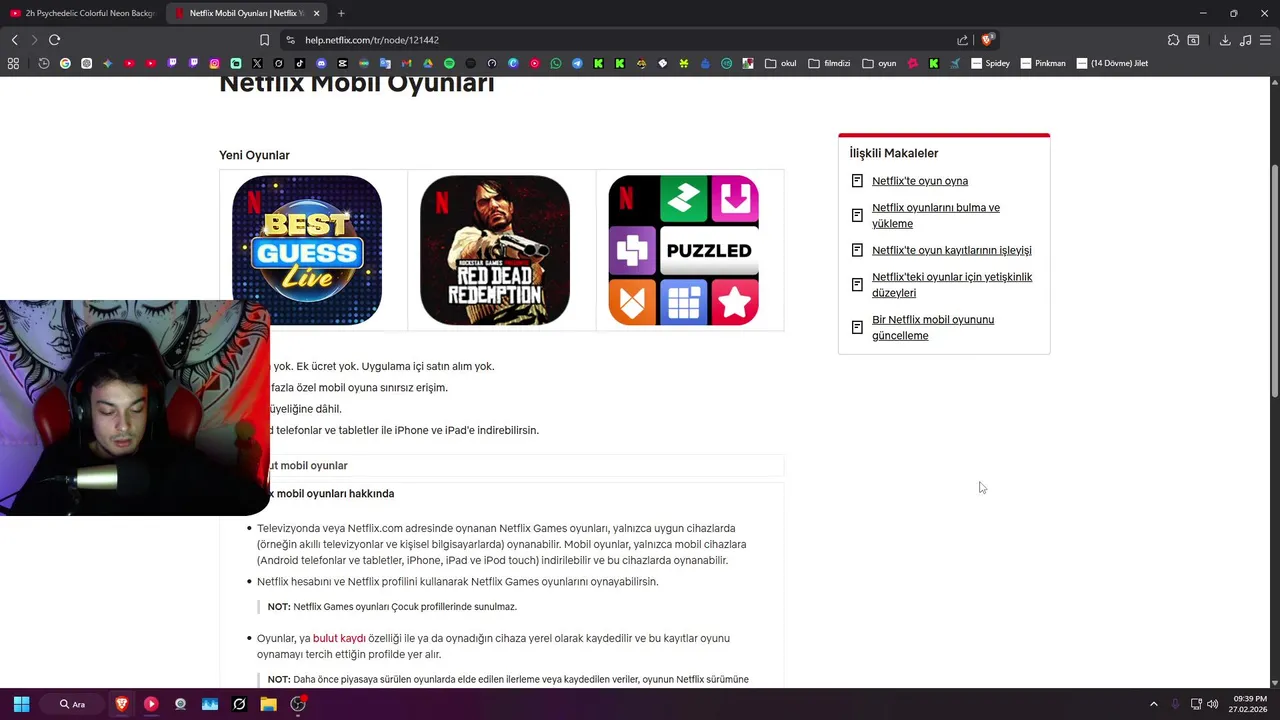1280x720 pixels.
Task: Click the Brave Shields lion icon
Action: click(987, 40)
